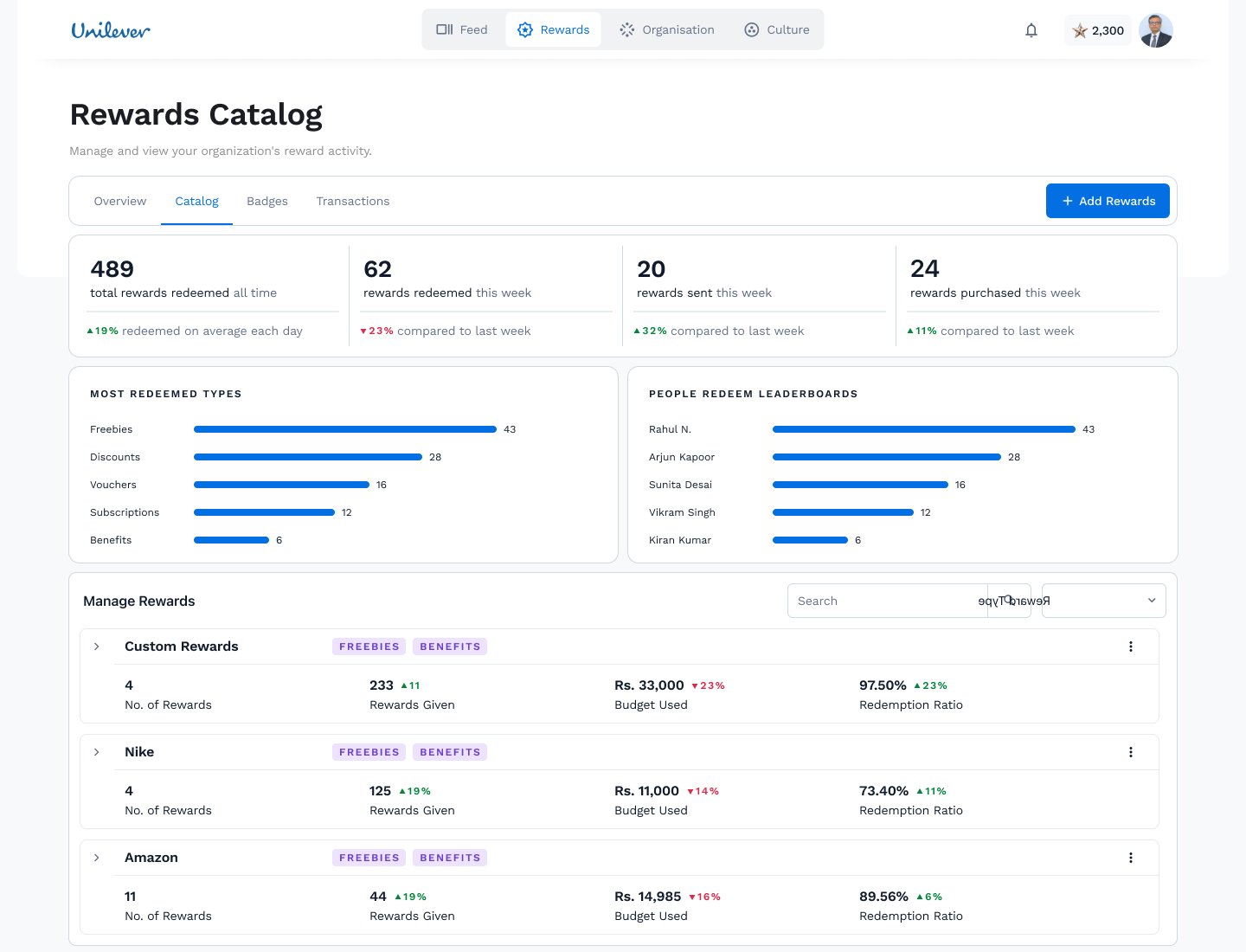
Task: Select the Catalog tab
Action: [197, 201]
